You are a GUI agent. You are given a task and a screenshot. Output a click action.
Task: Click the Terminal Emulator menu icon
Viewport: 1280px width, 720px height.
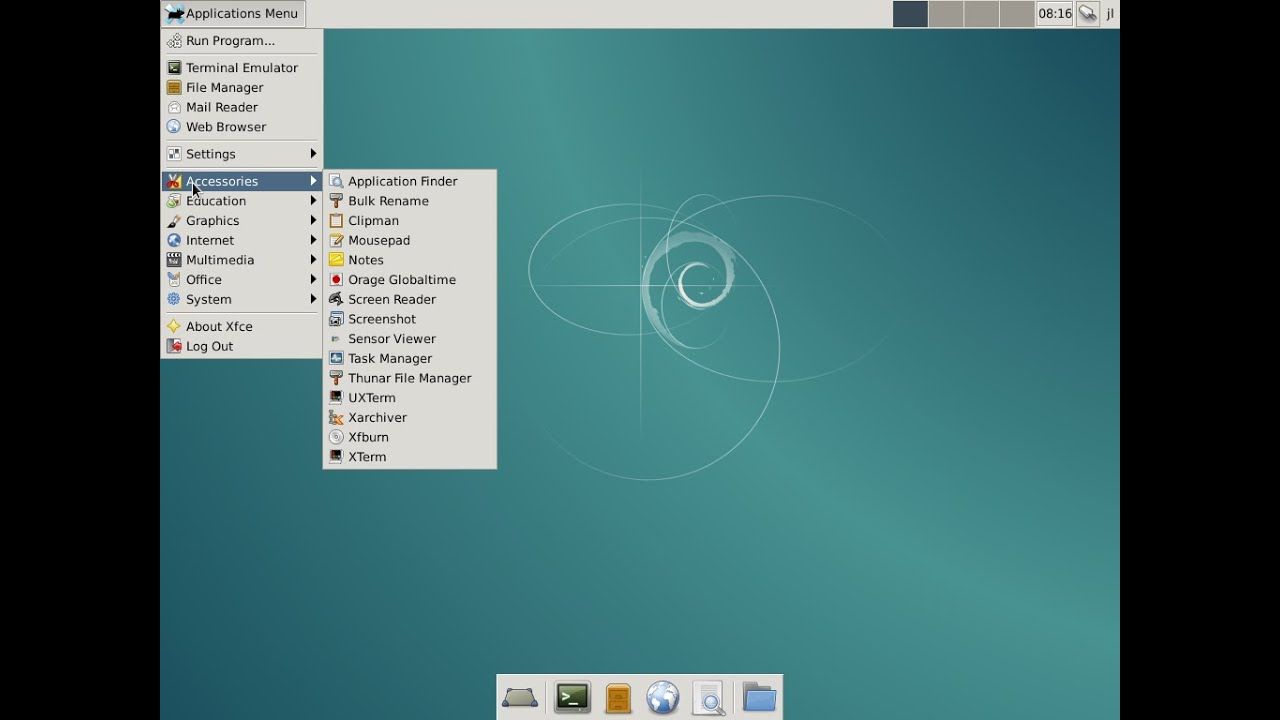pyautogui.click(x=174, y=68)
